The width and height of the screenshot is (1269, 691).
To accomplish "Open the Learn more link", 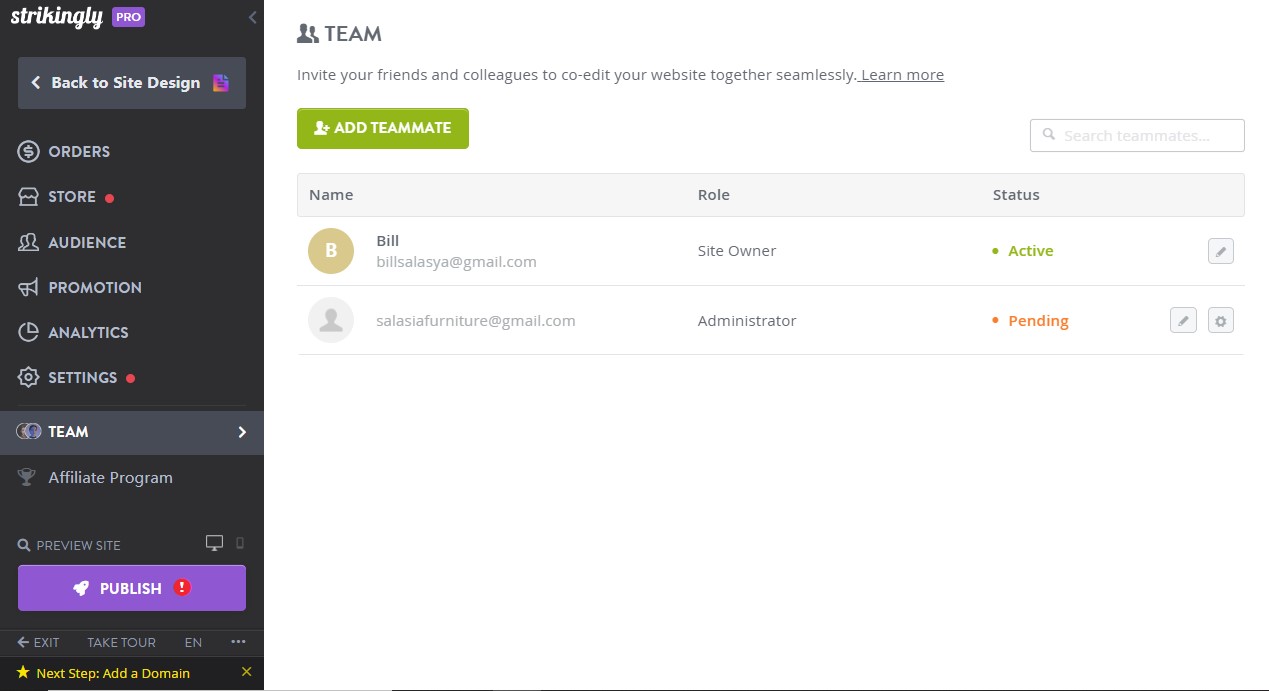I will (900, 74).
